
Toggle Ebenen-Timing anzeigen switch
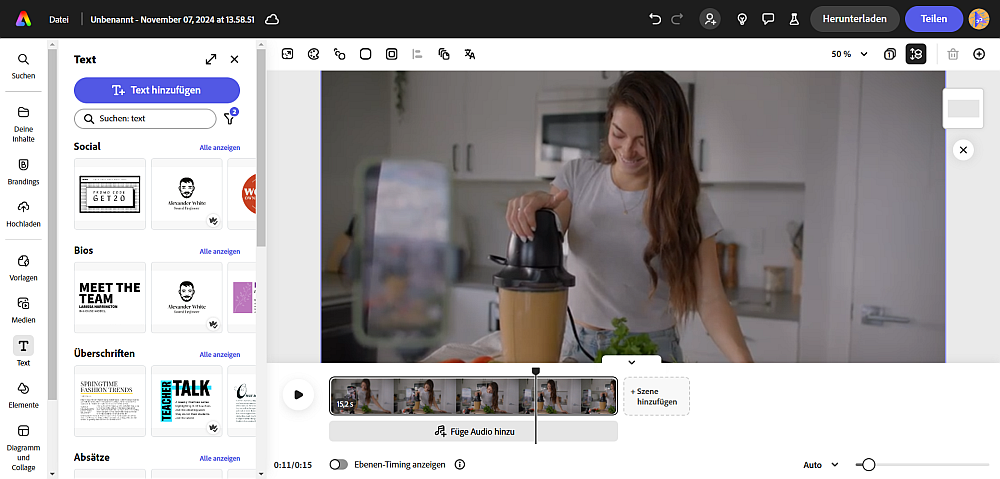click(339, 464)
